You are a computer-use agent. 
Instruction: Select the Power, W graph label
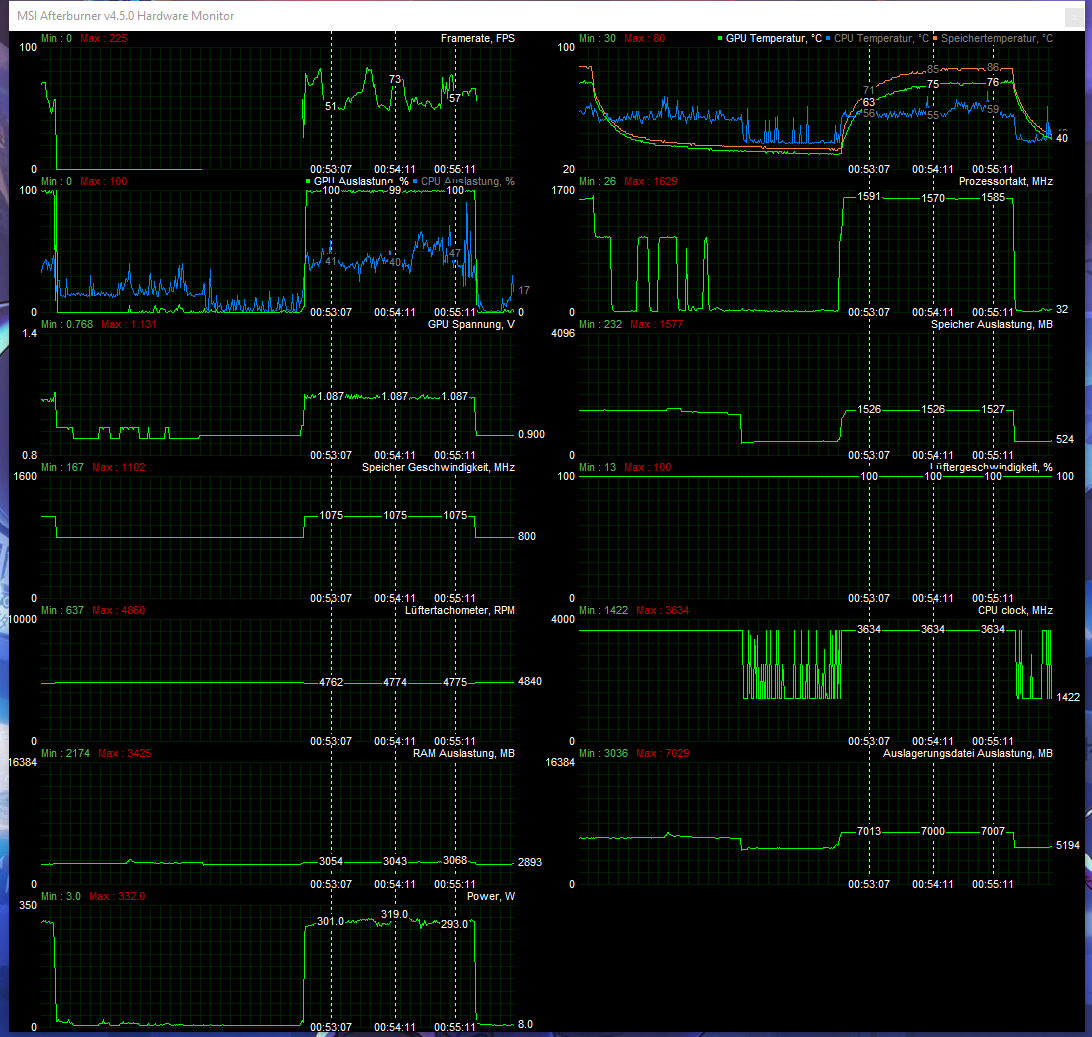tap(491, 896)
